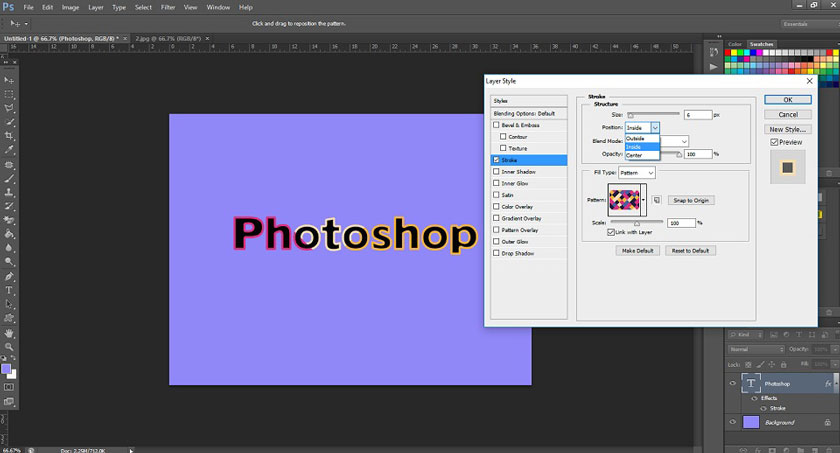Select the Zoom tool
Screen dimensions: 840x453
(9, 347)
